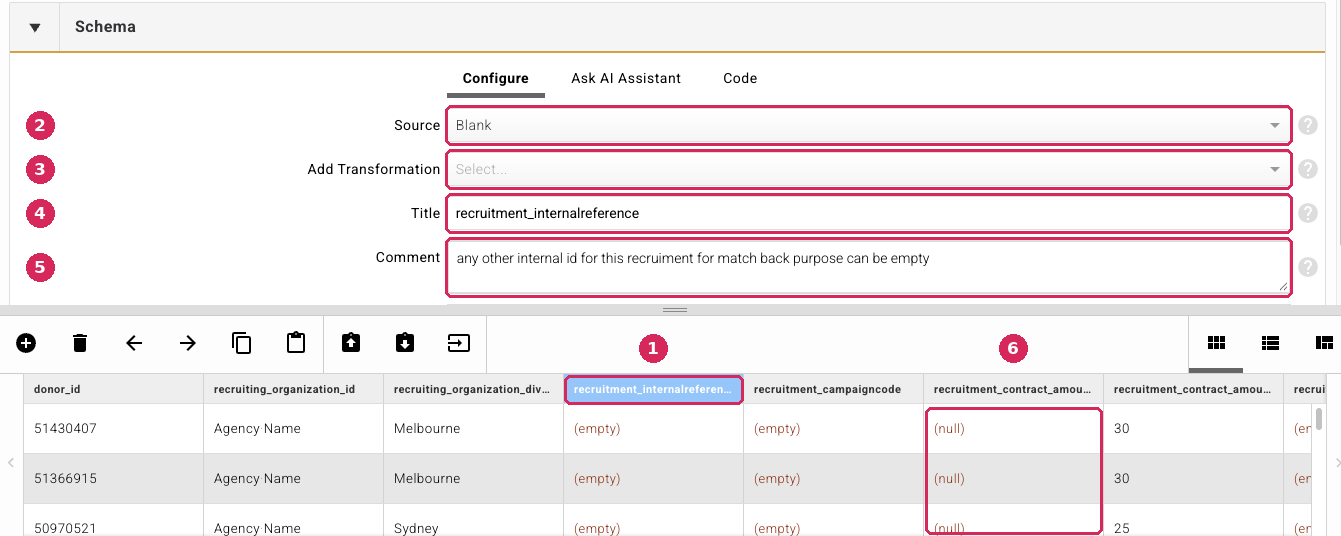Click into the Comment text area
Viewport: 1341px width, 536px height.
pyautogui.click(x=868, y=267)
